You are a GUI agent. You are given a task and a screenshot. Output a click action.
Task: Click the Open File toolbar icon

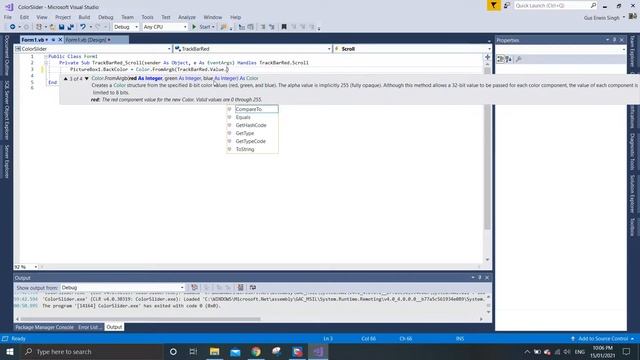52,27
